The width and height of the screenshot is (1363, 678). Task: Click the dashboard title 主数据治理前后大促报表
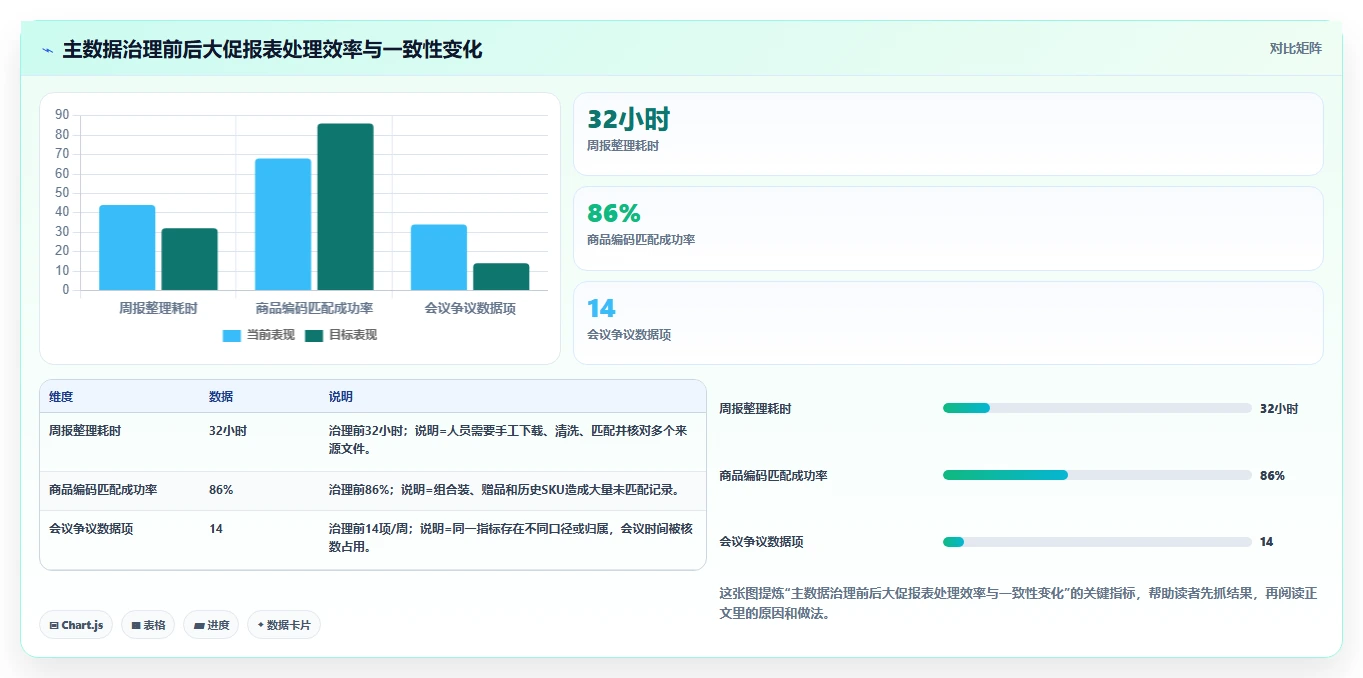point(272,49)
